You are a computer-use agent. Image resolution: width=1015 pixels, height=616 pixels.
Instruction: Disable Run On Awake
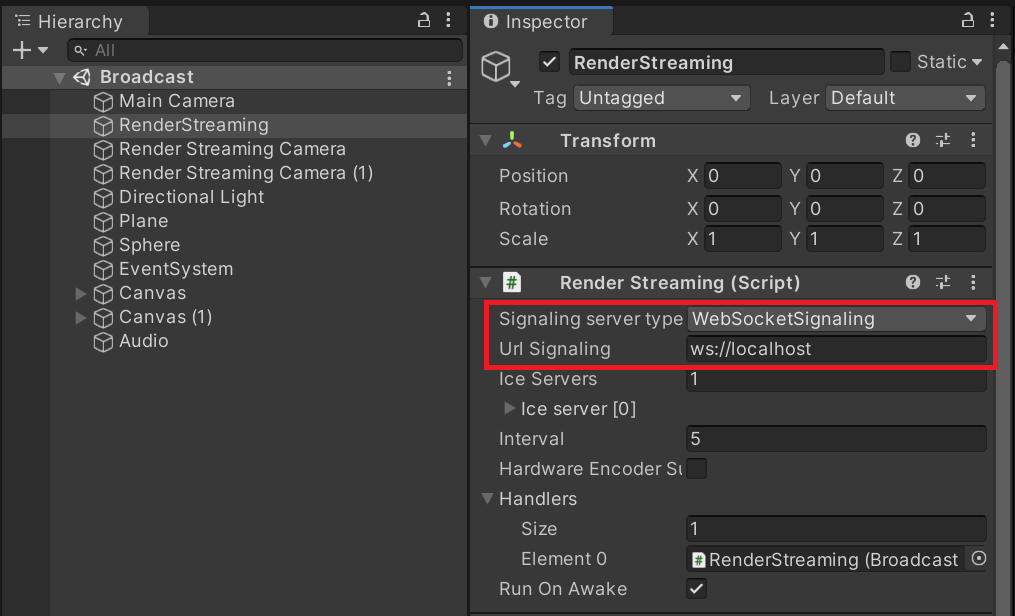pos(696,589)
